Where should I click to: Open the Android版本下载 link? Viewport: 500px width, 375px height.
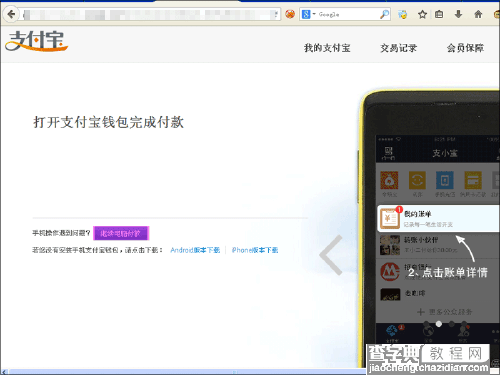tap(195, 250)
